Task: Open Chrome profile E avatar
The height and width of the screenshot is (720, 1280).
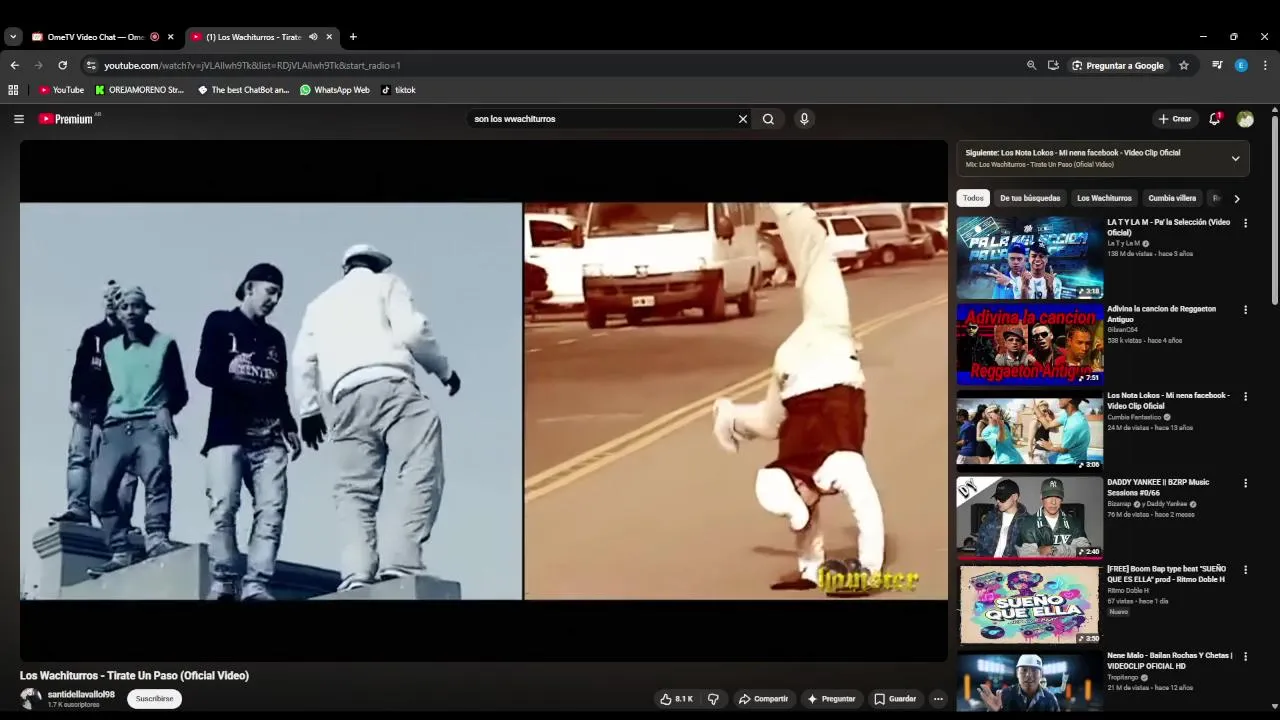Action: [x=1241, y=65]
